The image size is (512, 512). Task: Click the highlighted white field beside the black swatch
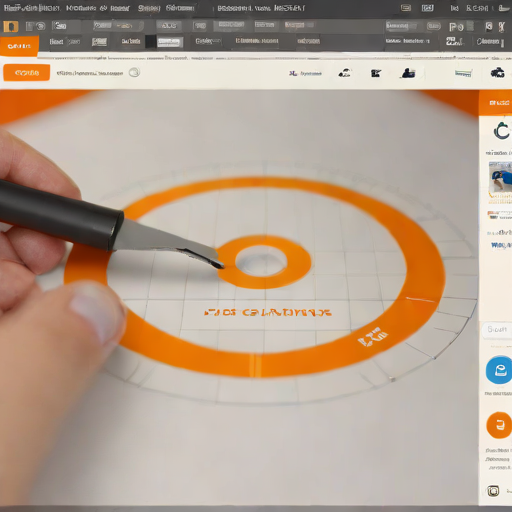point(170,42)
